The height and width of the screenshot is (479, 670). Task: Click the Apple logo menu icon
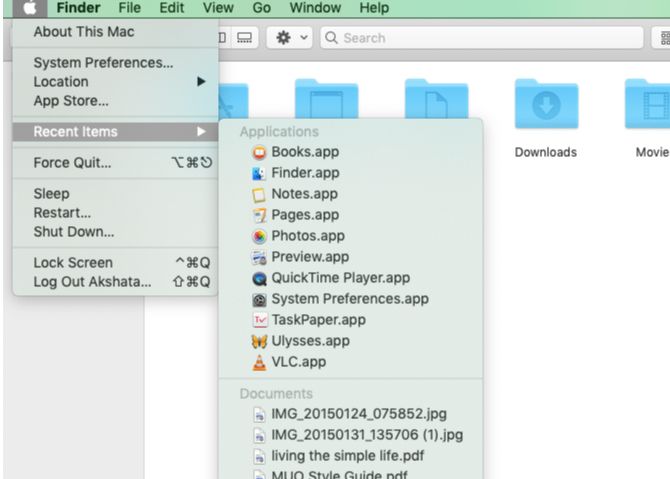point(29,8)
